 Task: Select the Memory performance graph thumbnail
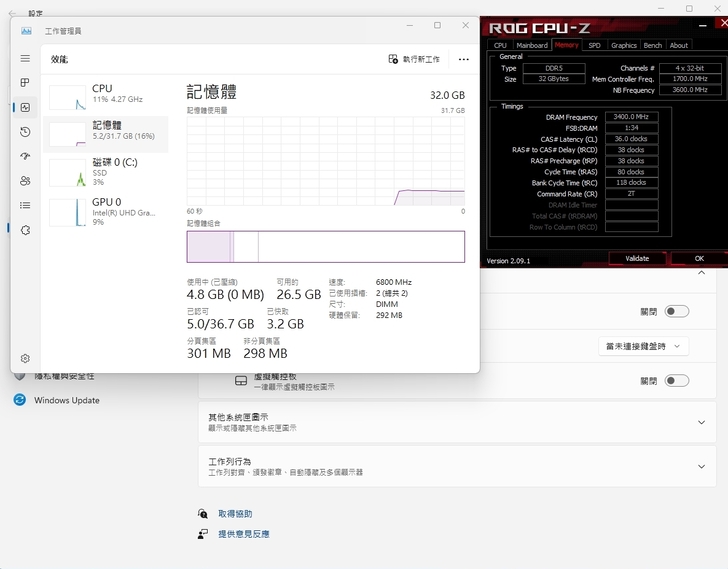click(68, 134)
